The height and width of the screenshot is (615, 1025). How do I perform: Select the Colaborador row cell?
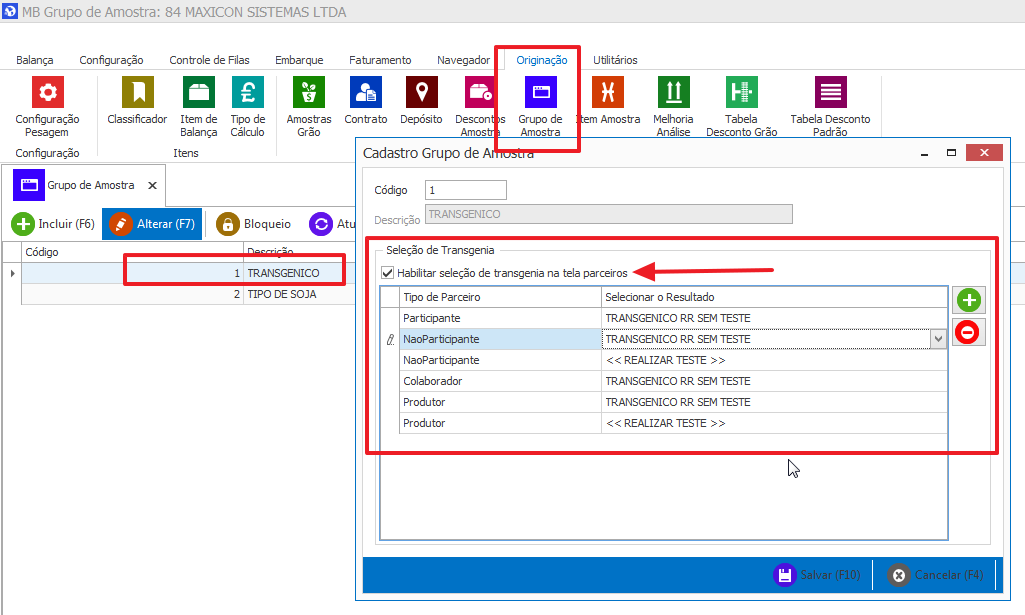pos(500,381)
